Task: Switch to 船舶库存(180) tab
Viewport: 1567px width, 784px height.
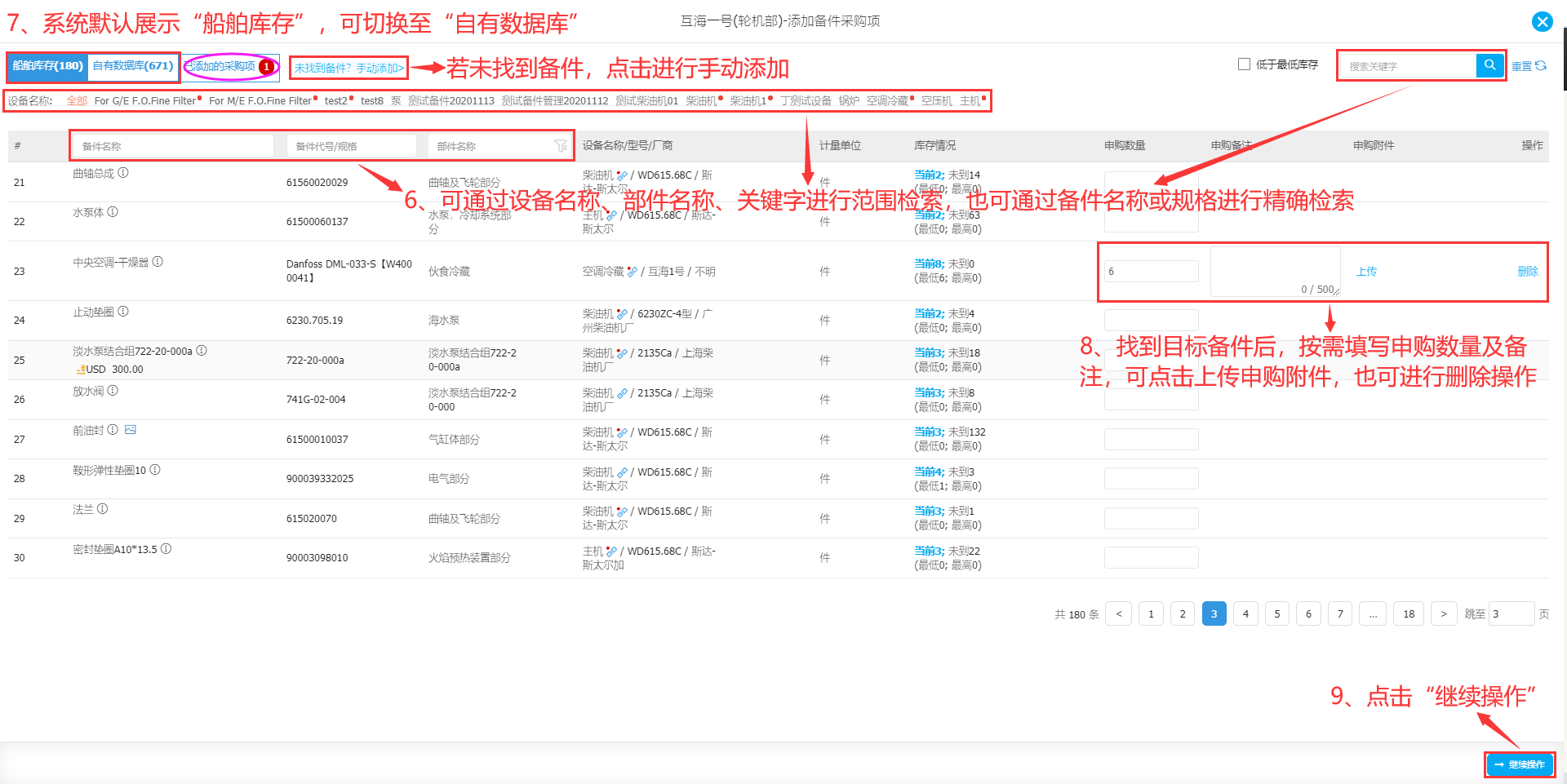Action: tap(48, 66)
